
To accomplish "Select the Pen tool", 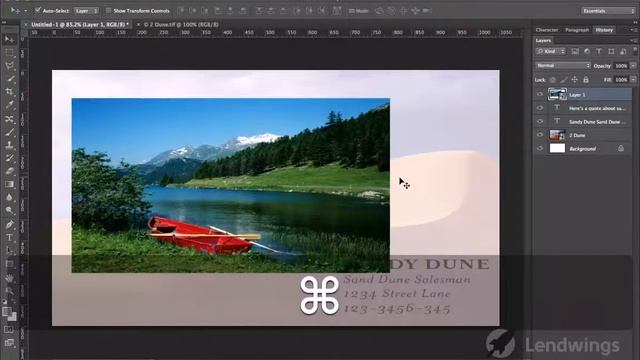I will 9,224.
